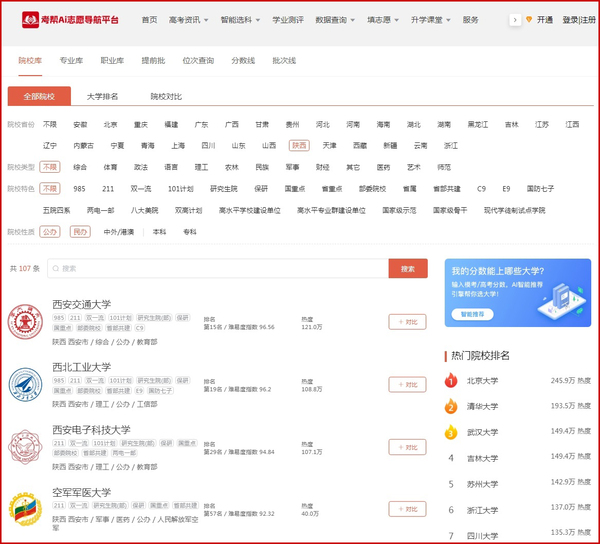Click the rank 2 flame medal icon
The image size is (600, 544).
[x=452, y=406]
